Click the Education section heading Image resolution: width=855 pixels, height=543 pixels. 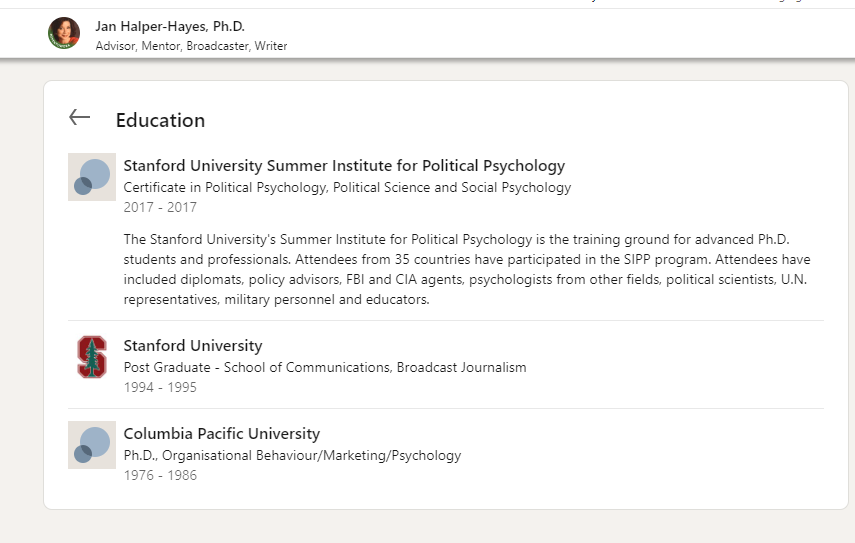tap(160, 120)
